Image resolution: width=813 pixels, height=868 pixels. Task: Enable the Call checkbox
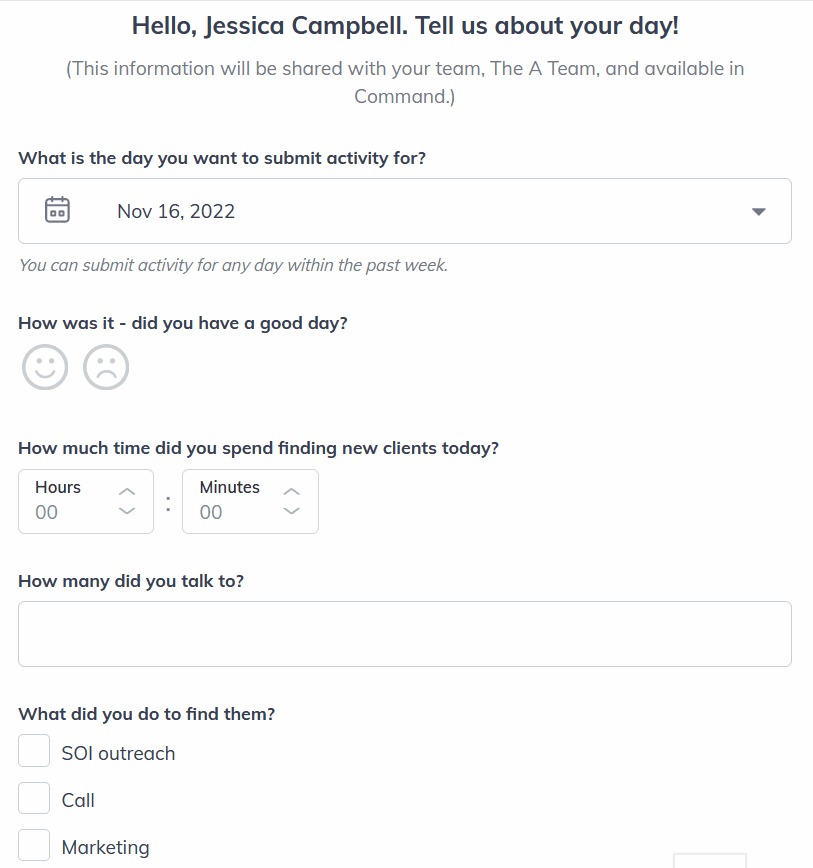pos(33,797)
